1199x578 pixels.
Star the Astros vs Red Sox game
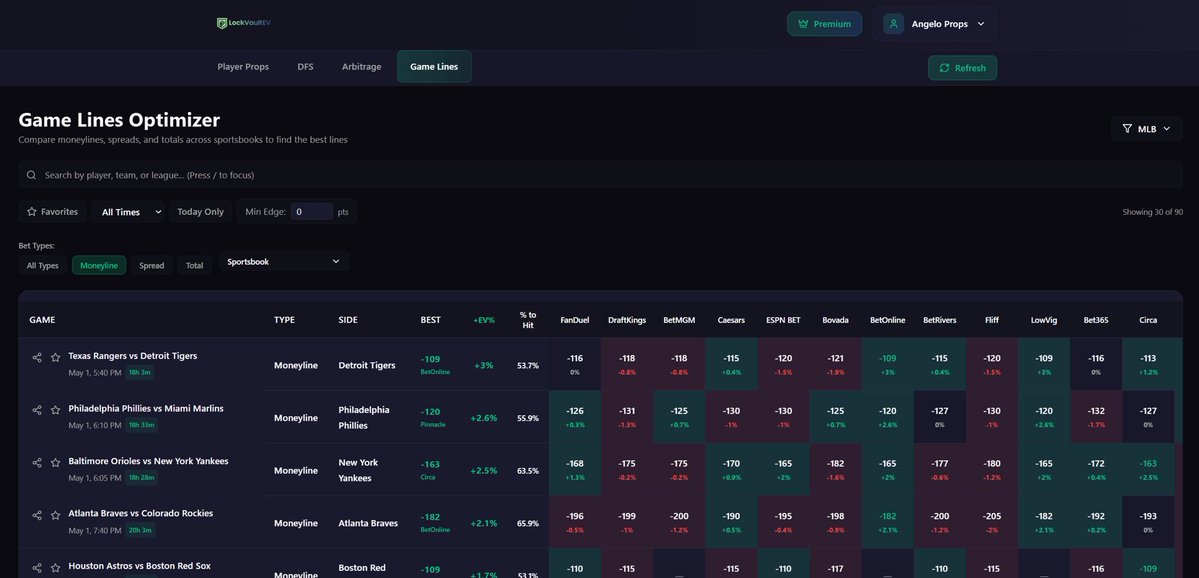tap(56, 568)
